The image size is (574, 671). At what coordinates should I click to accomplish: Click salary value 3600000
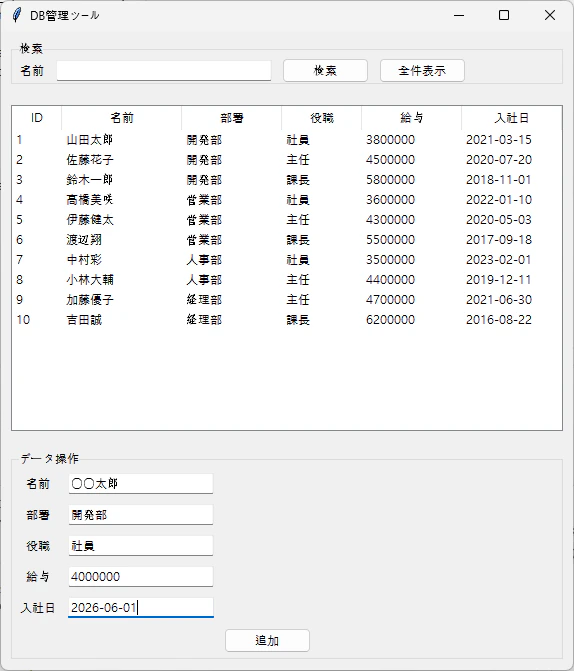(390, 200)
